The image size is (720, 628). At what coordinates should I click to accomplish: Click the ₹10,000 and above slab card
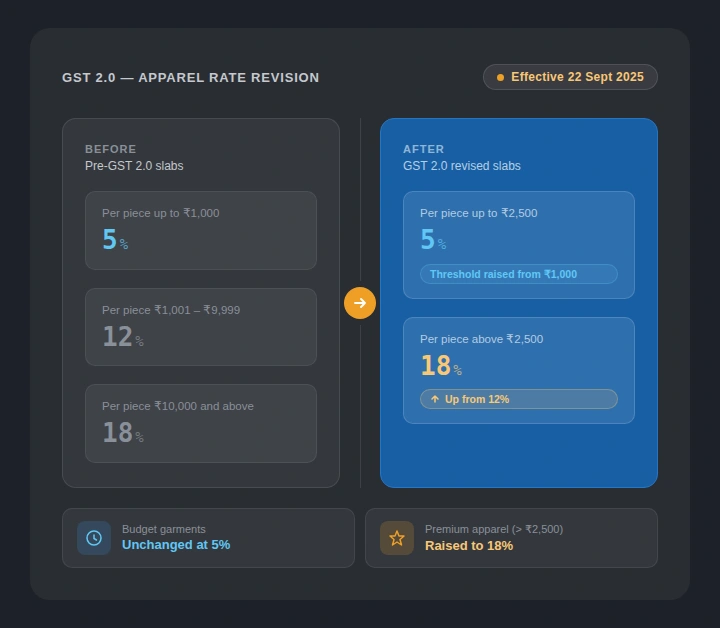[x=200, y=423]
